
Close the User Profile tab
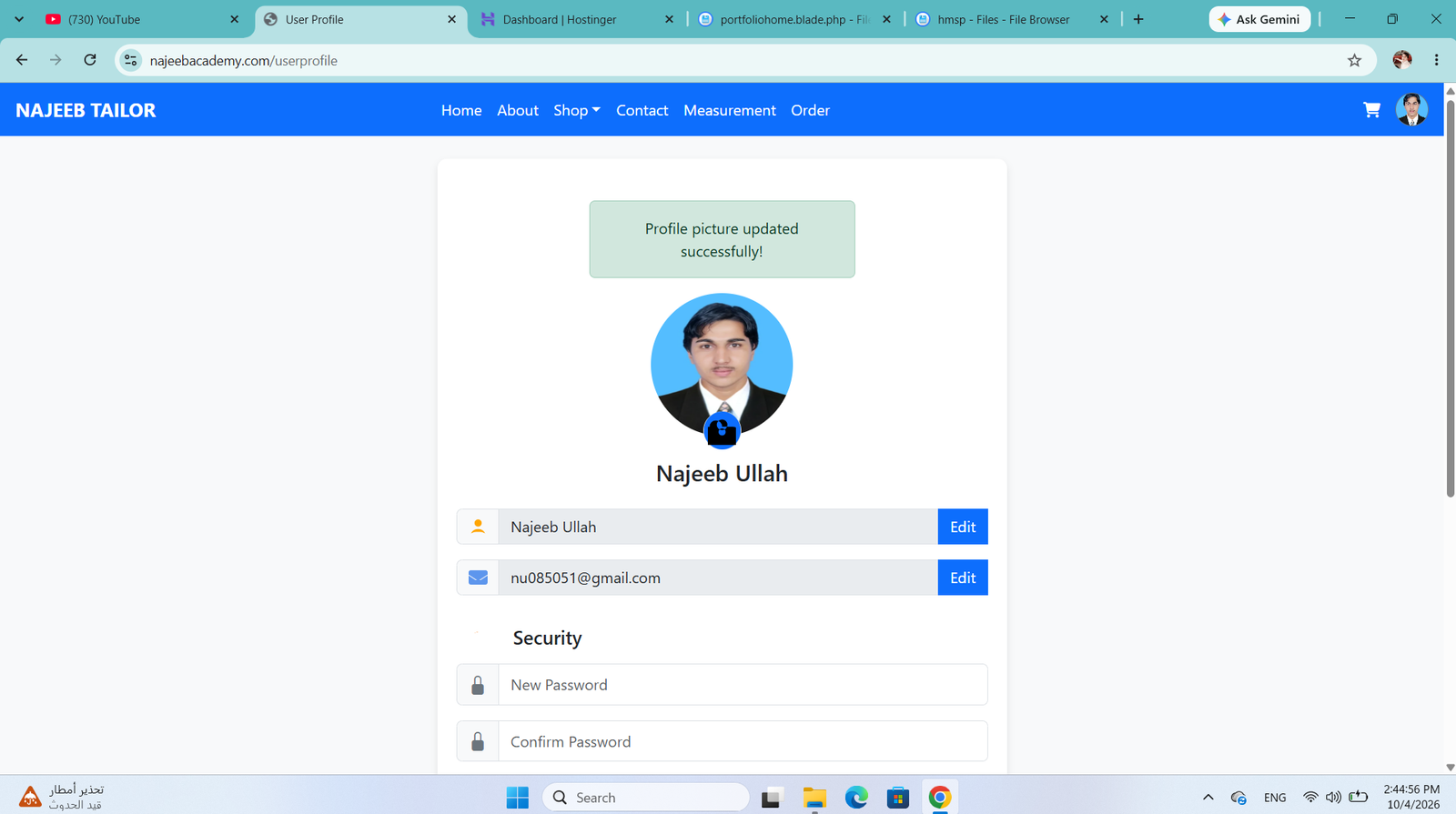(x=451, y=19)
